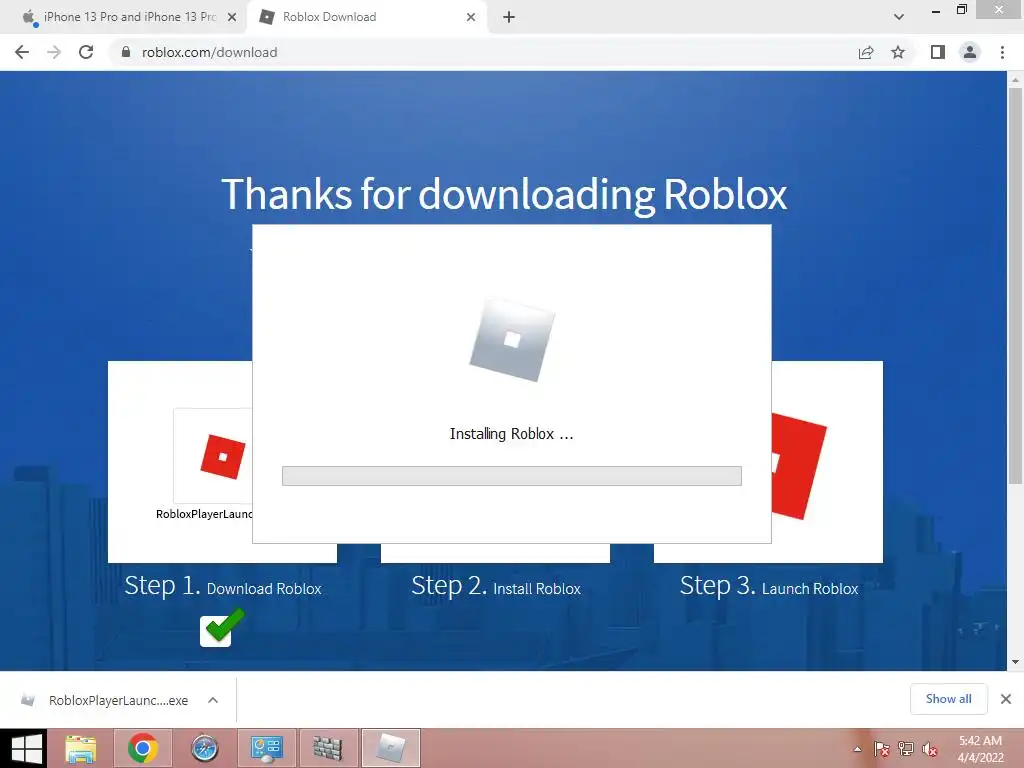The height and width of the screenshot is (768, 1024).
Task: Click the Step 2 Install Roblox label
Action: pyautogui.click(x=496, y=586)
